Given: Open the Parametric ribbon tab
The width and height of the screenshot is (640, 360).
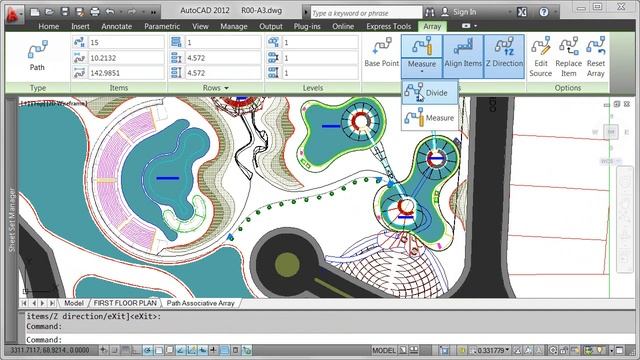Looking at the screenshot, I should (162, 27).
